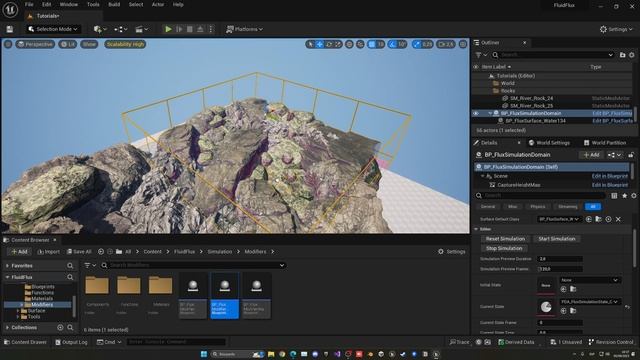Create new folder in Outliner

pos(622,55)
